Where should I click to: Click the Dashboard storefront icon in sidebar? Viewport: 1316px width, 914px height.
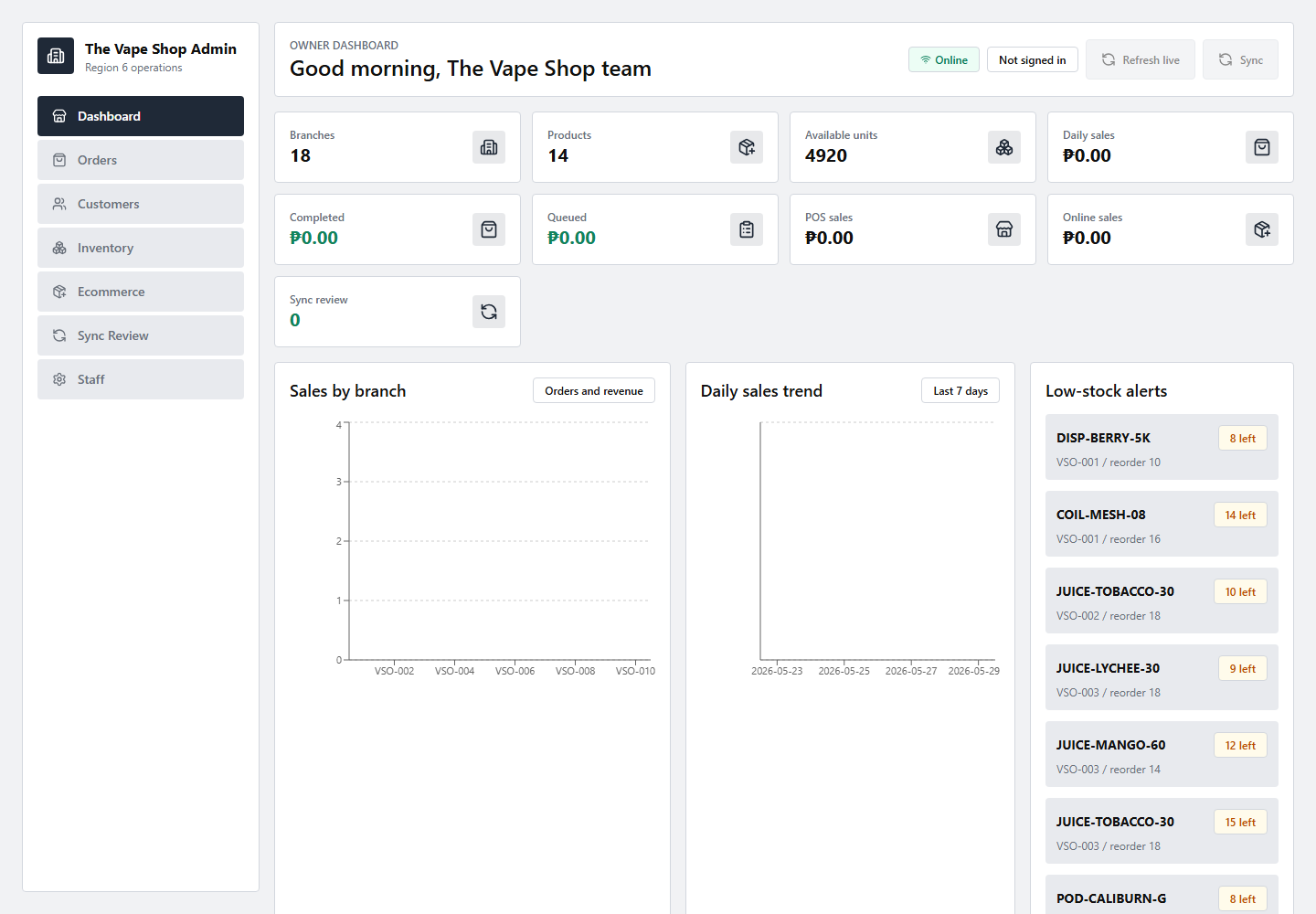[59, 116]
